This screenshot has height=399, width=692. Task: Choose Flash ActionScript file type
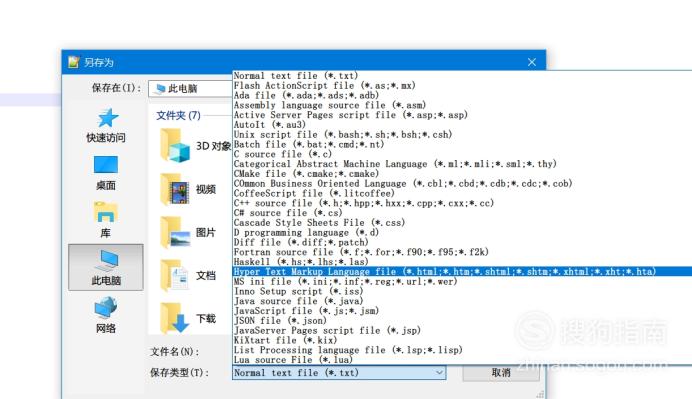pyautogui.click(x=462, y=86)
